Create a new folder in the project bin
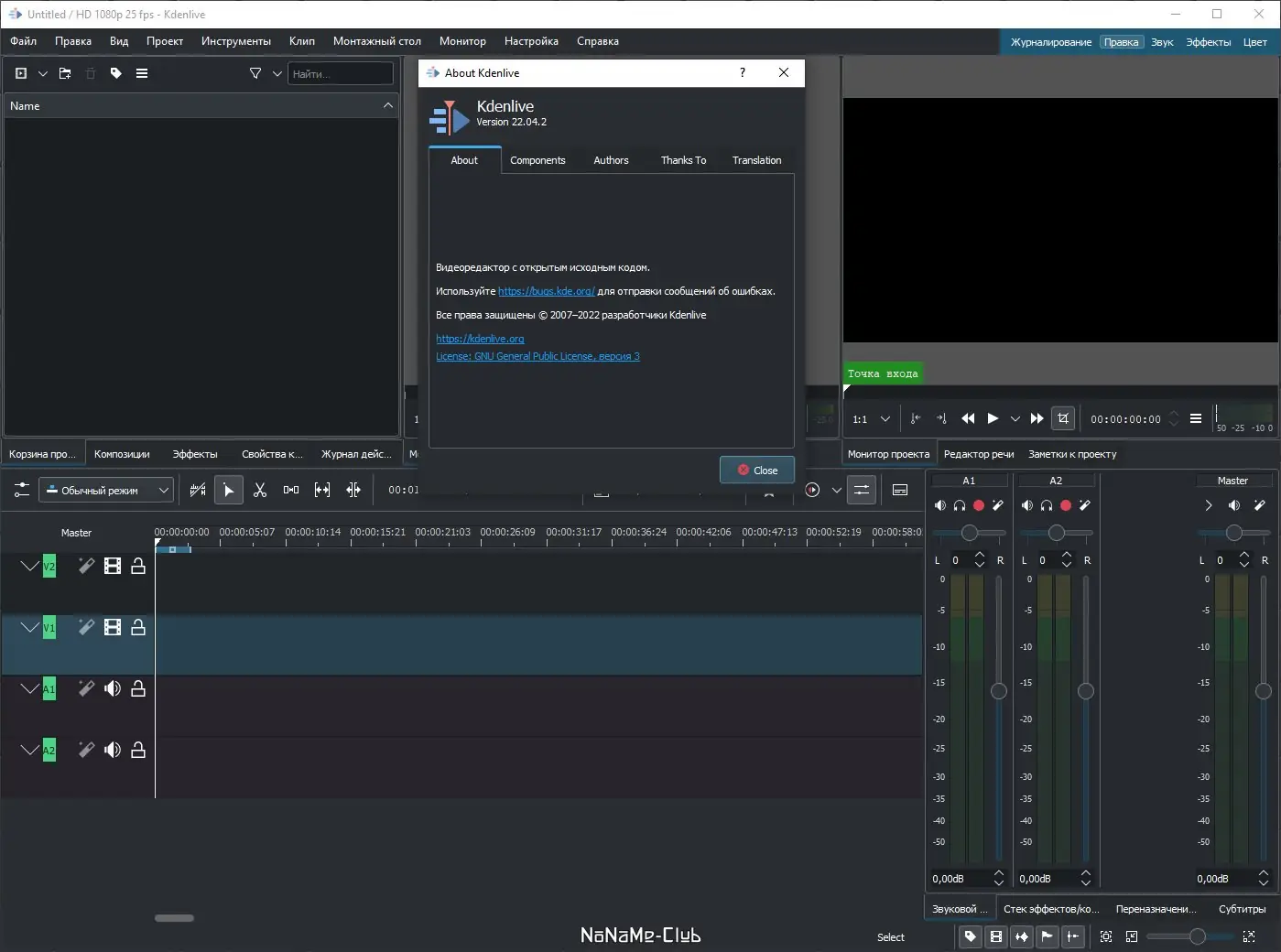The width and height of the screenshot is (1281, 952). 65,73
